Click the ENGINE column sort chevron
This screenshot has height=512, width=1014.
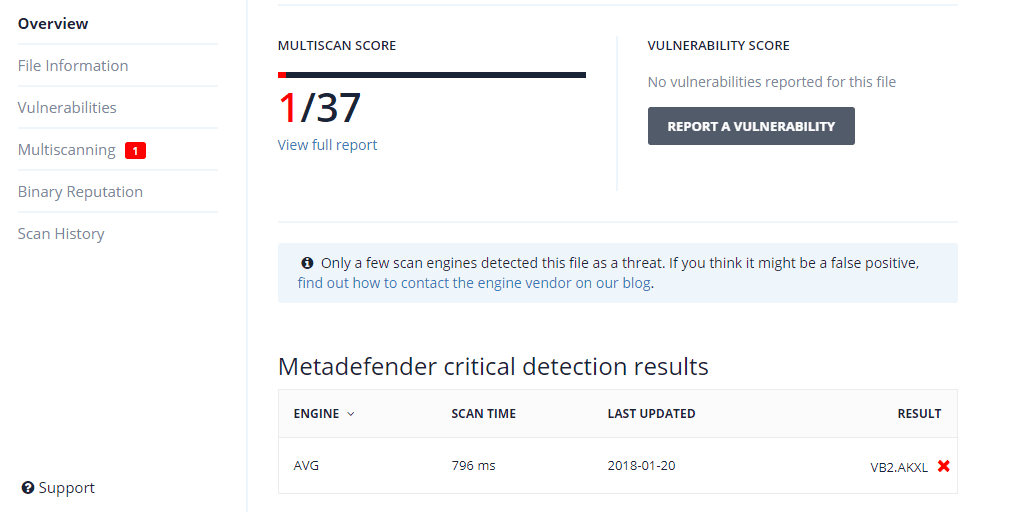(351, 414)
